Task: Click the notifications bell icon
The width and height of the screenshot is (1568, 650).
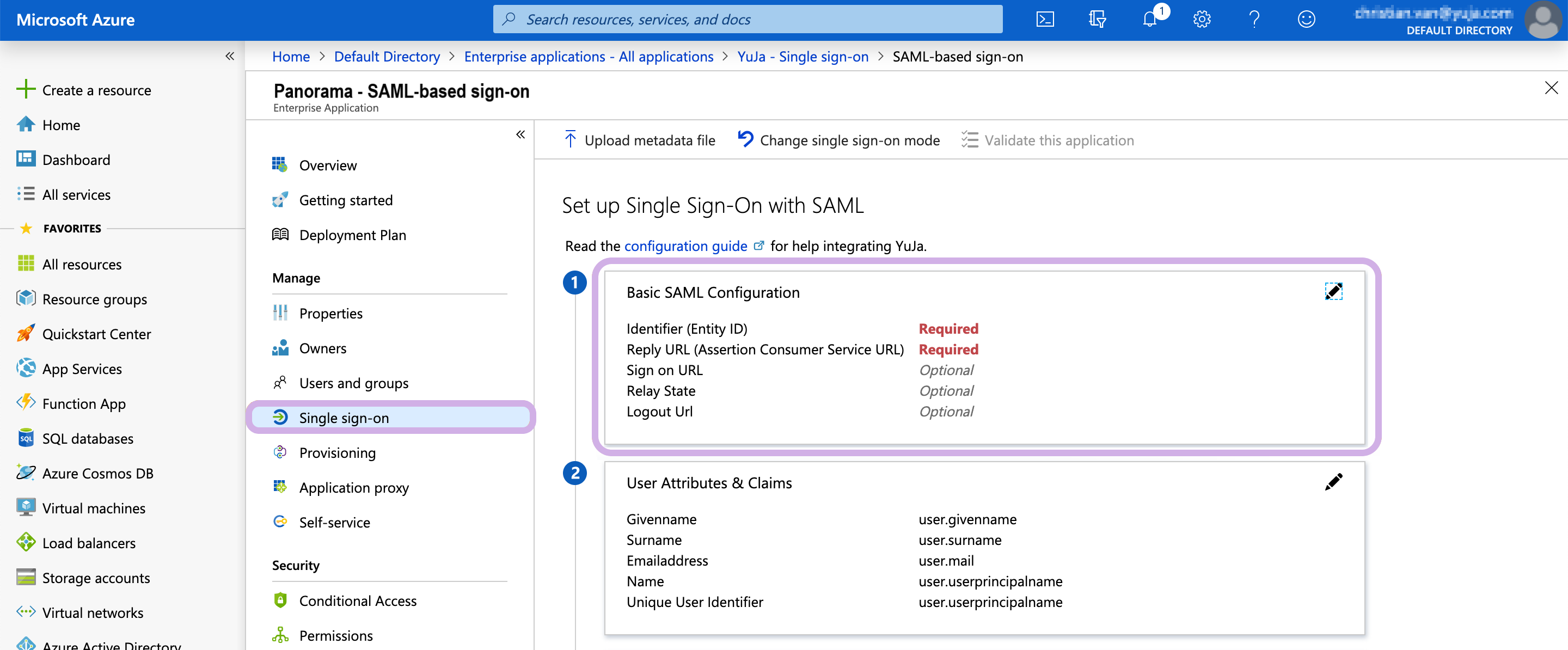Action: click(1149, 20)
